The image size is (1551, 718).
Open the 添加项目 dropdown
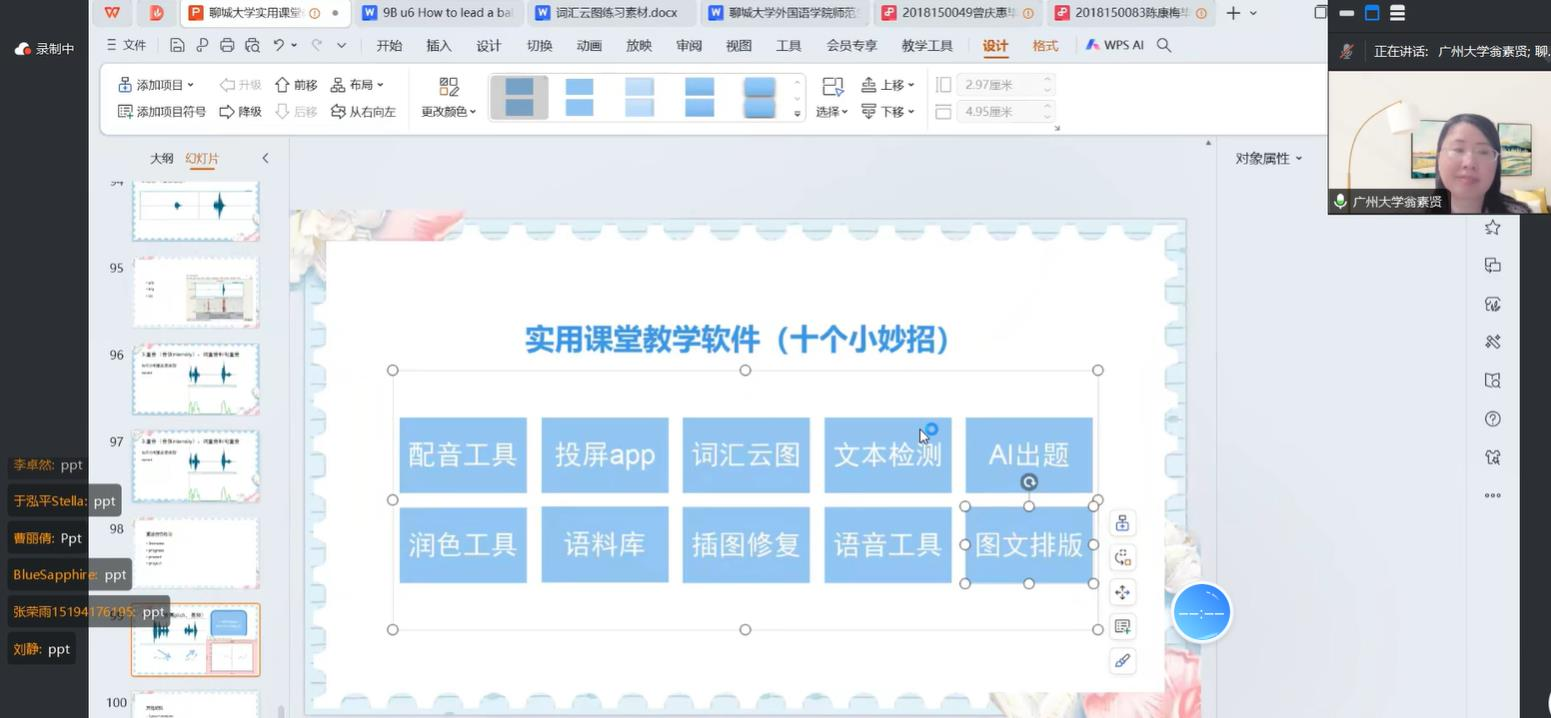[157, 85]
